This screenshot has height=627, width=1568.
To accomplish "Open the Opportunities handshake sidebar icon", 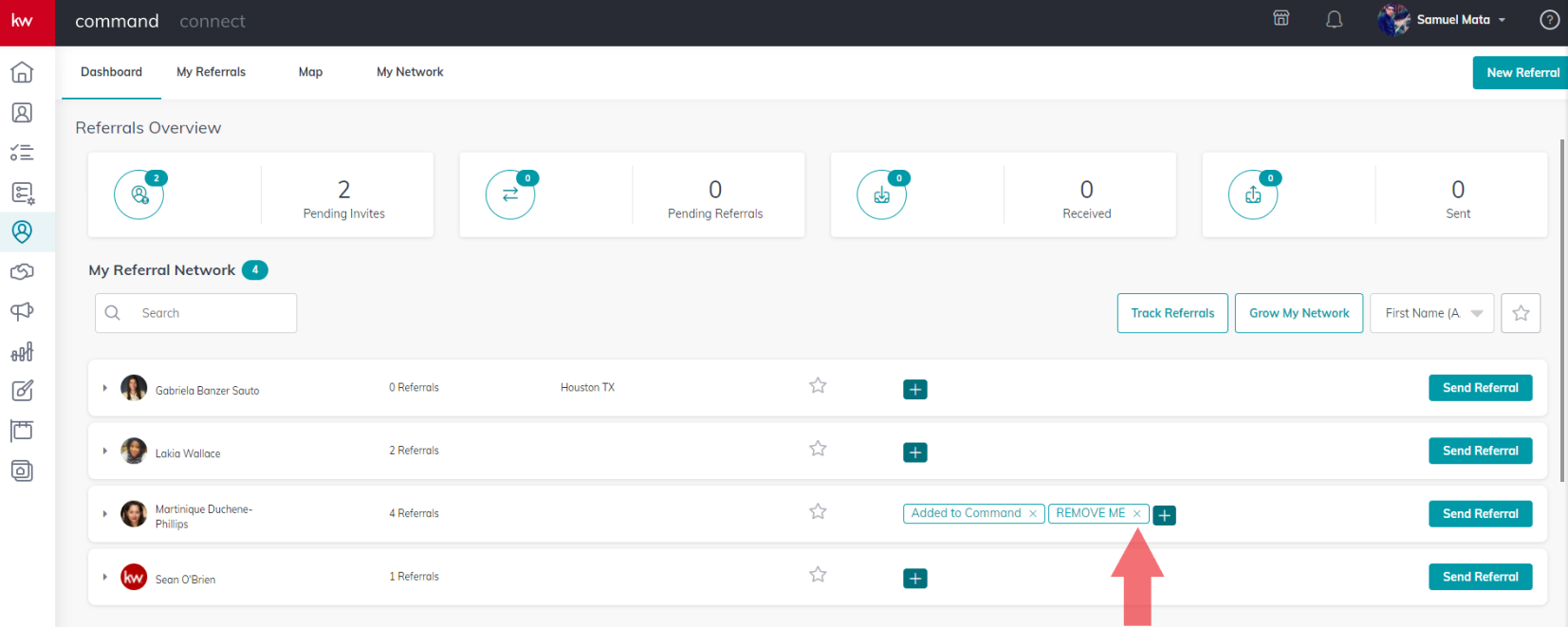I will tap(22, 272).
